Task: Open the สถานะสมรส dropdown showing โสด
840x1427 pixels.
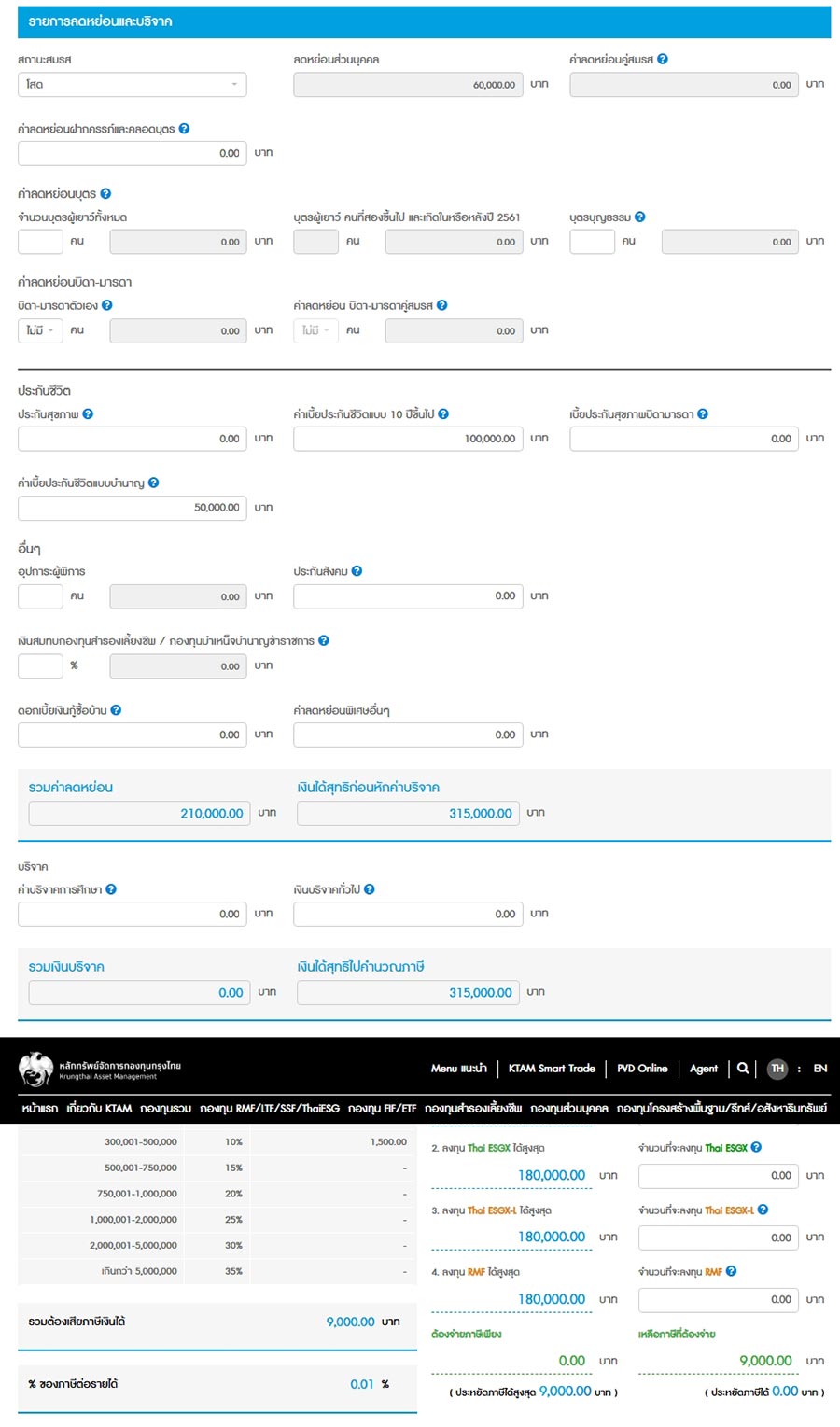Action: 132,85
